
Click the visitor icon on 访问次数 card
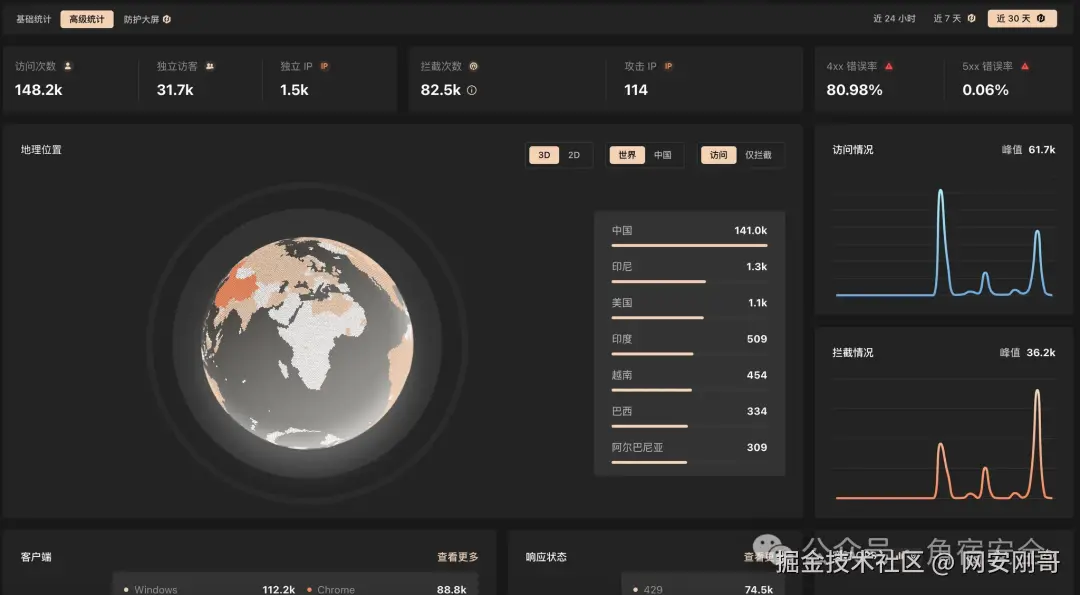click(66, 66)
